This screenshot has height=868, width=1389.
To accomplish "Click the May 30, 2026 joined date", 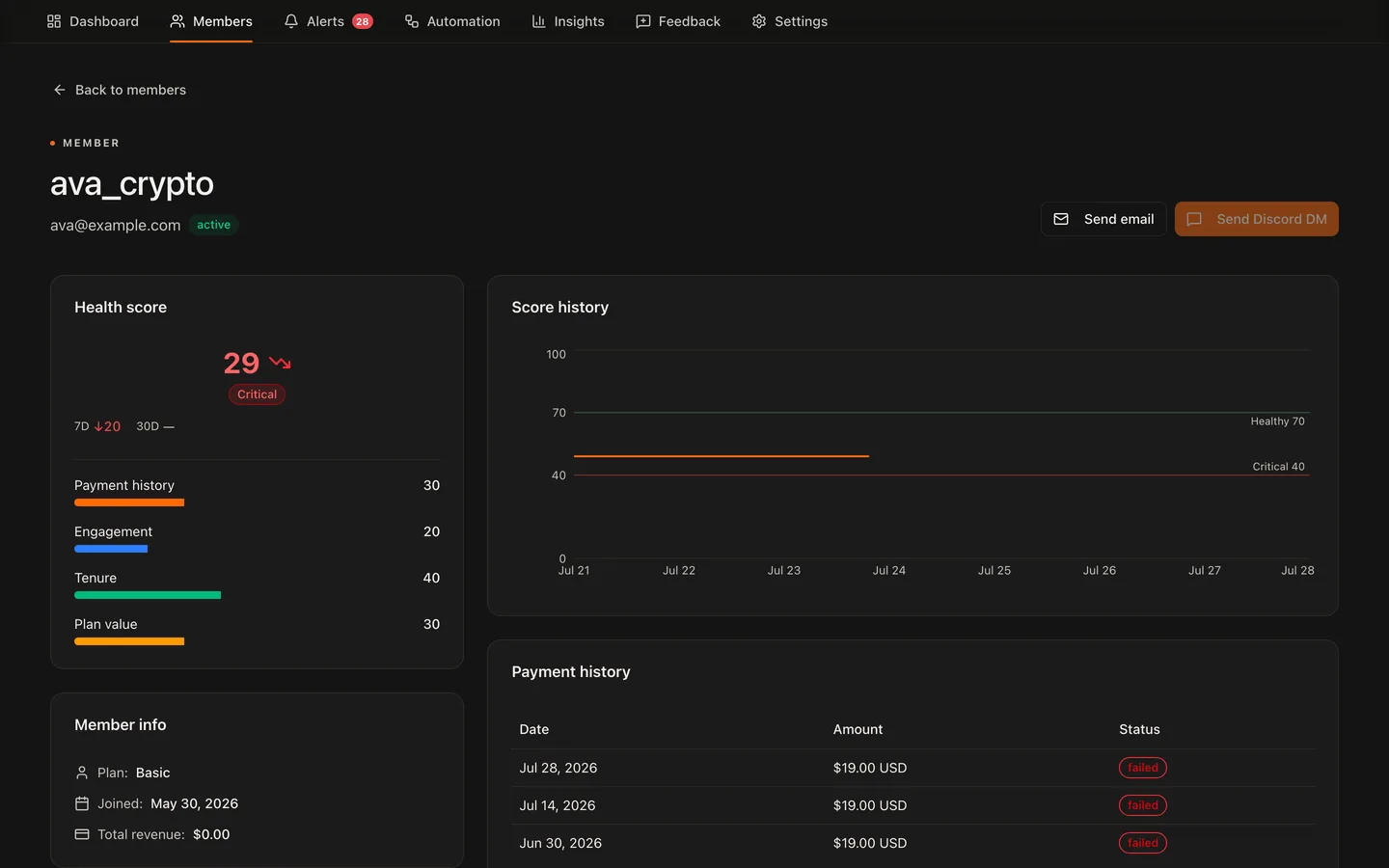I will 194,803.
